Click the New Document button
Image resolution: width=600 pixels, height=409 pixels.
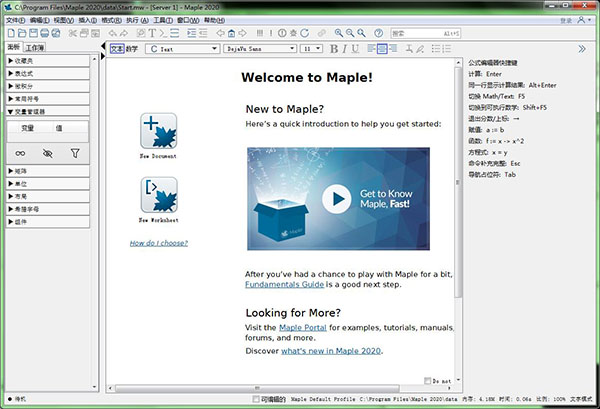point(158,131)
